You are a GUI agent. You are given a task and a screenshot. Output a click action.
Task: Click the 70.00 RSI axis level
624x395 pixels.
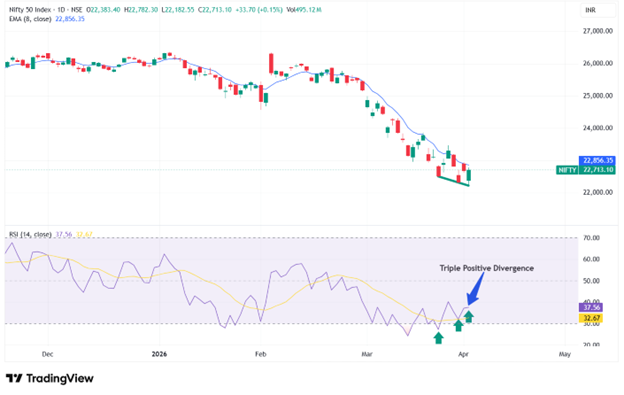(x=591, y=238)
